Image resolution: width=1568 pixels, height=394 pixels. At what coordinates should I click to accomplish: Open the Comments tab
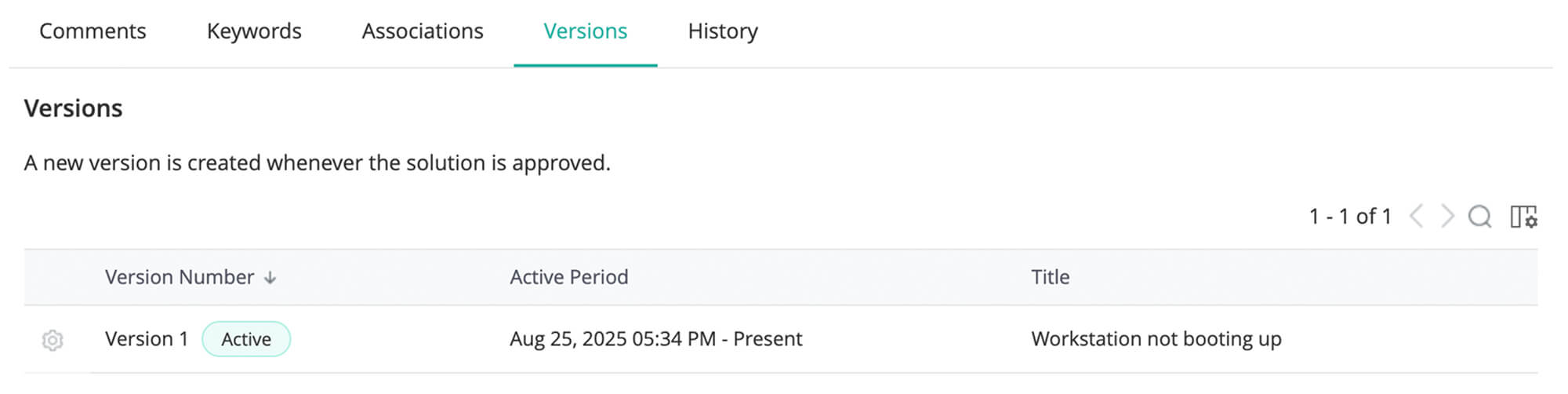93,31
